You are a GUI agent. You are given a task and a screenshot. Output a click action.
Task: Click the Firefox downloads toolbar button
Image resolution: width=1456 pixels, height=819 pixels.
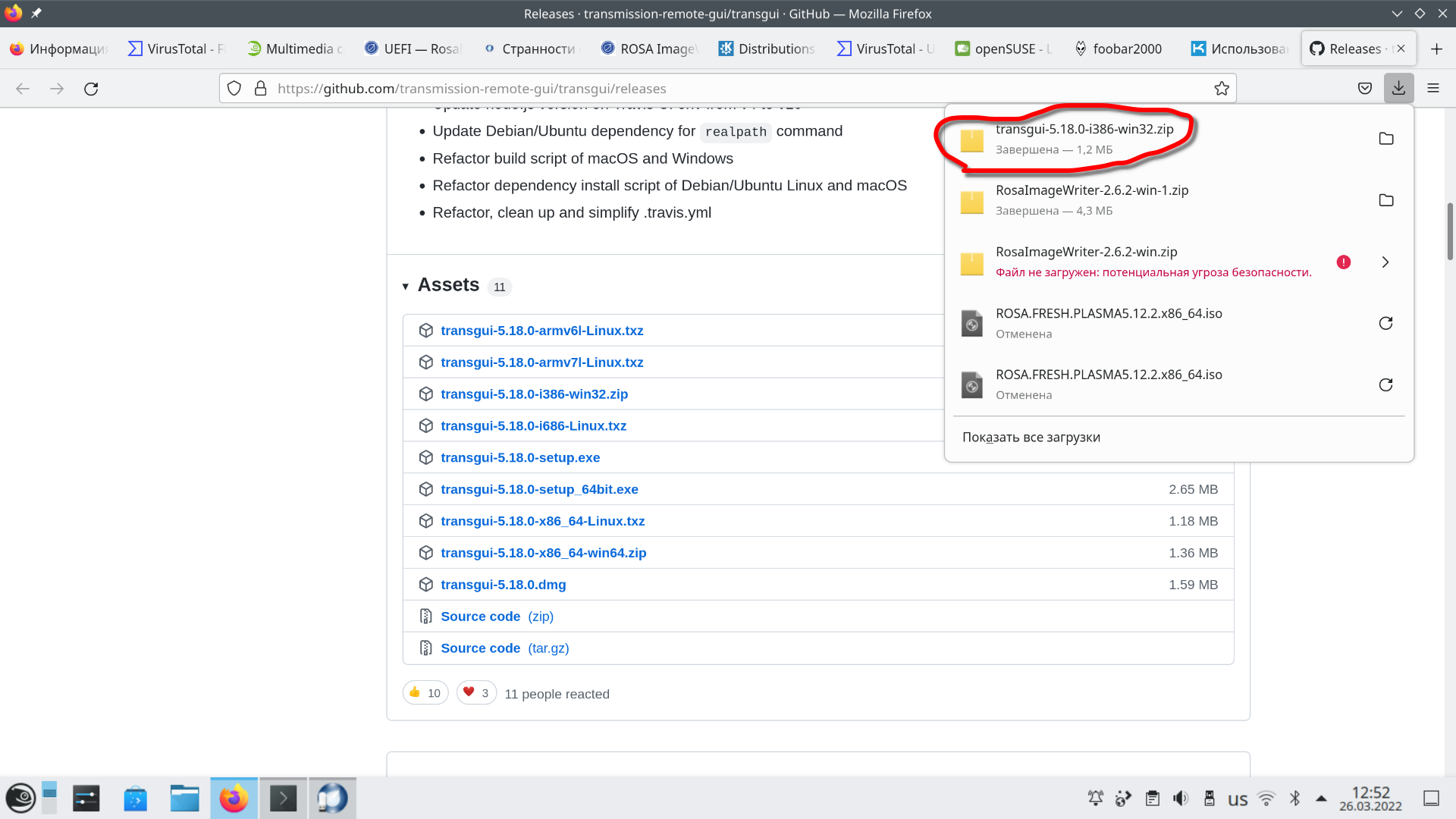[1398, 89]
